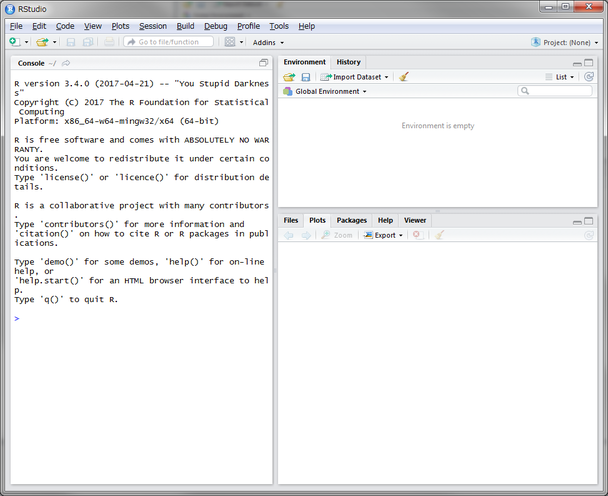The image size is (608, 496).
Task: Click the previous plot arrow
Action: tap(288, 235)
